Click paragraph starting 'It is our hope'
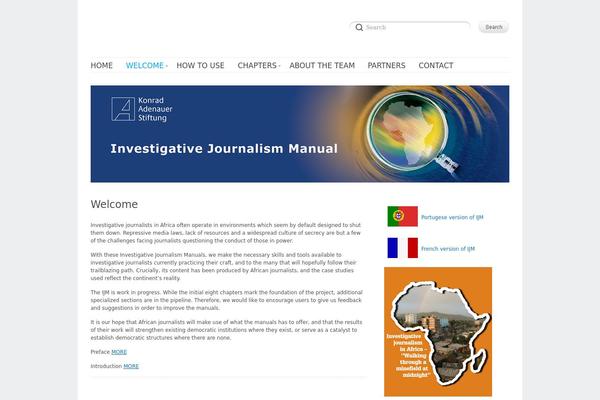Screen dimensions: 600x400 tap(227, 330)
